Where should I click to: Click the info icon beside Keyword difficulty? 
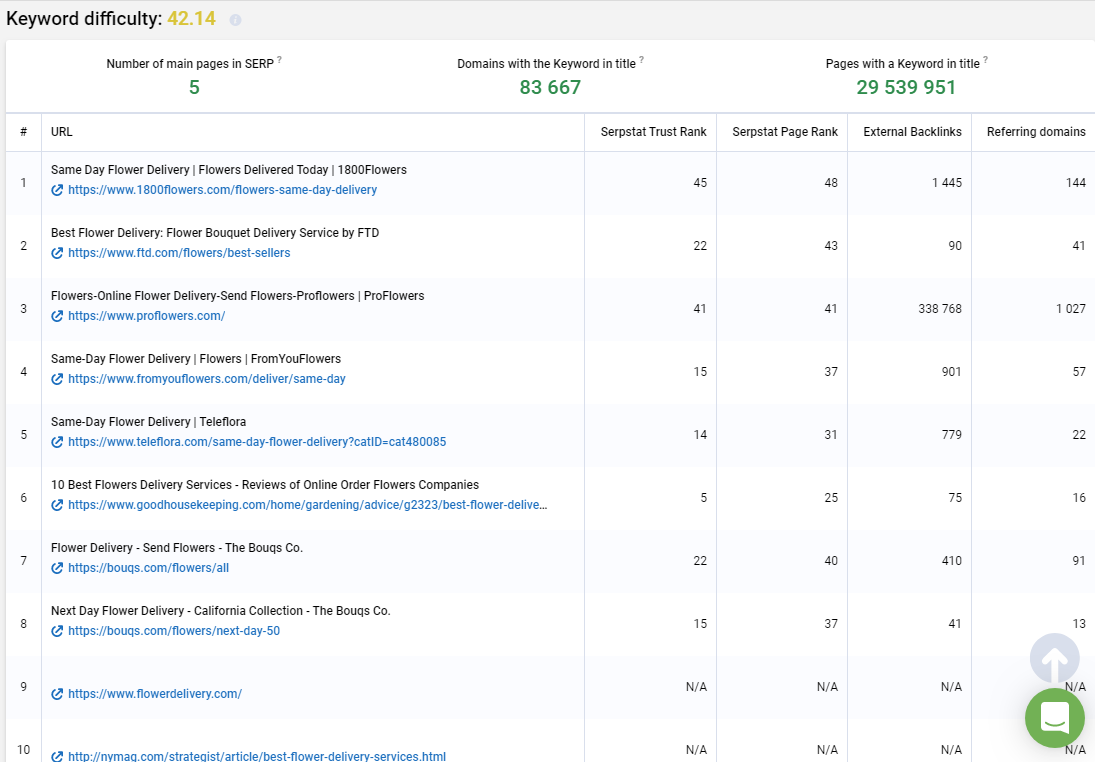pyautogui.click(x=235, y=20)
